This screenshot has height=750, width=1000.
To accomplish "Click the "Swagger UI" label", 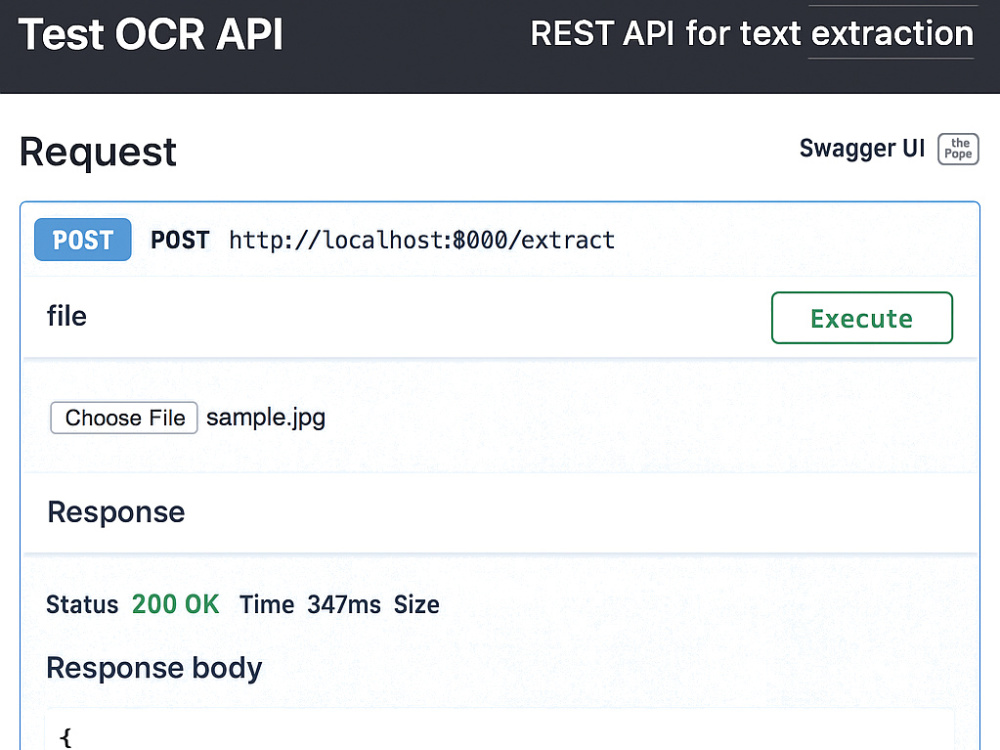I will 862,149.
